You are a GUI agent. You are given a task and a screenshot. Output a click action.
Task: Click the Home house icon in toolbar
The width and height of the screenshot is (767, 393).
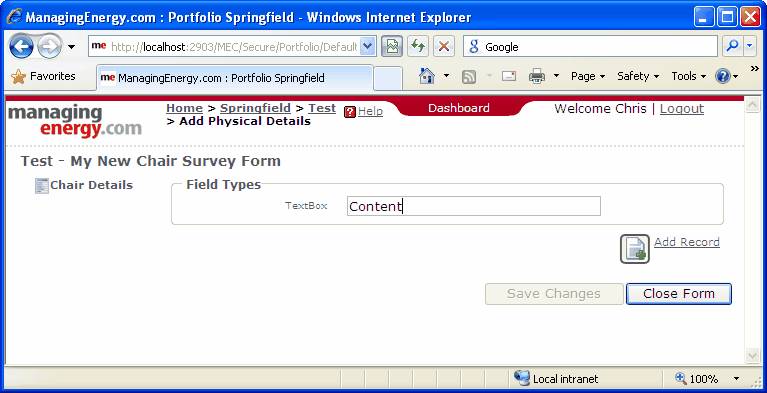coord(427,76)
